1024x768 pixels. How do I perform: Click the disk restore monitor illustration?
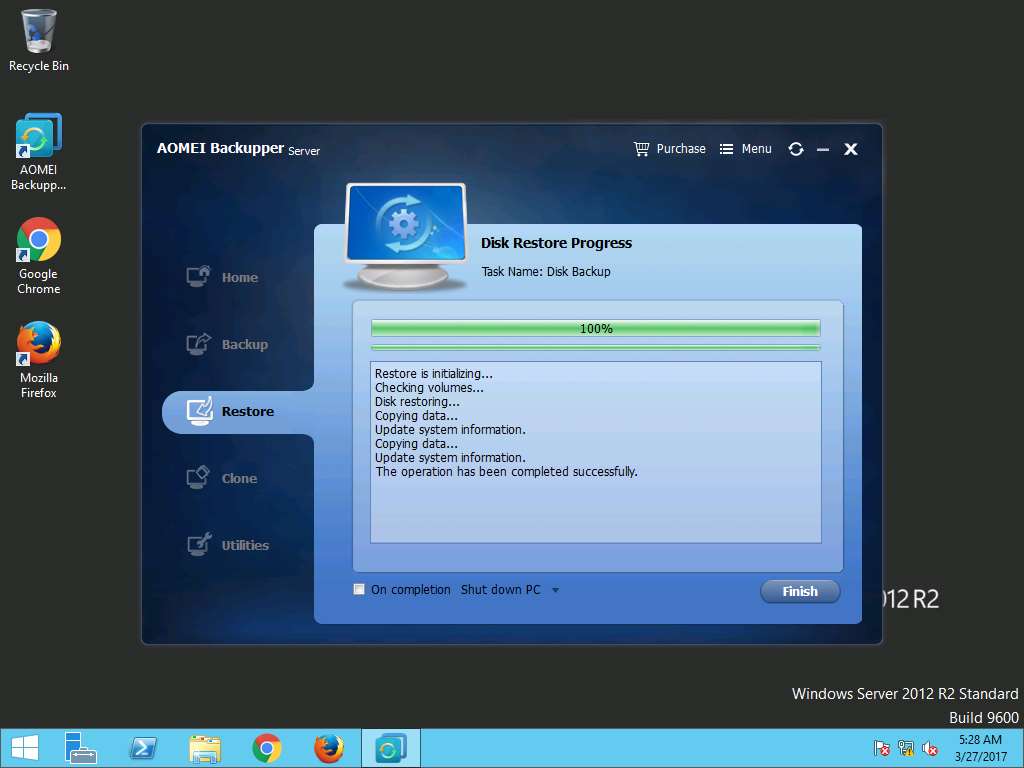405,236
